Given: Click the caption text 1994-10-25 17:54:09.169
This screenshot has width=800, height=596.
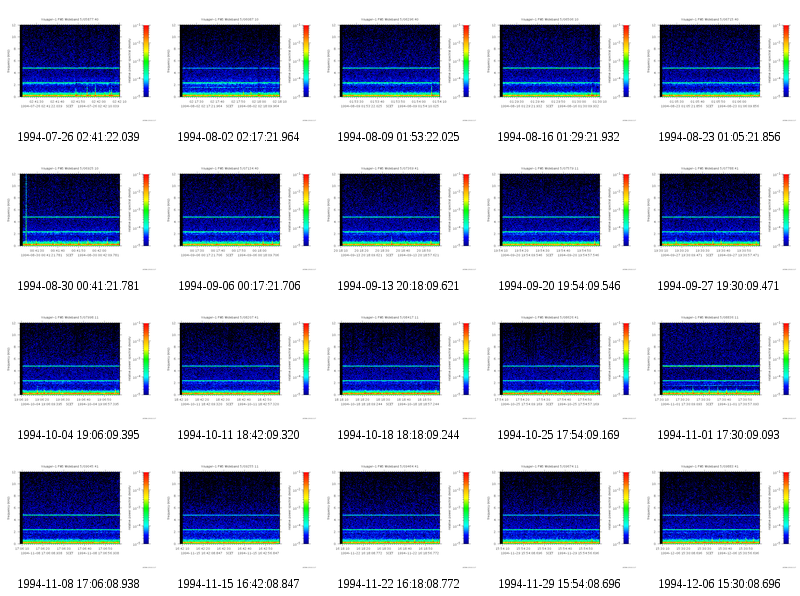Looking at the screenshot, I should [559, 435].
